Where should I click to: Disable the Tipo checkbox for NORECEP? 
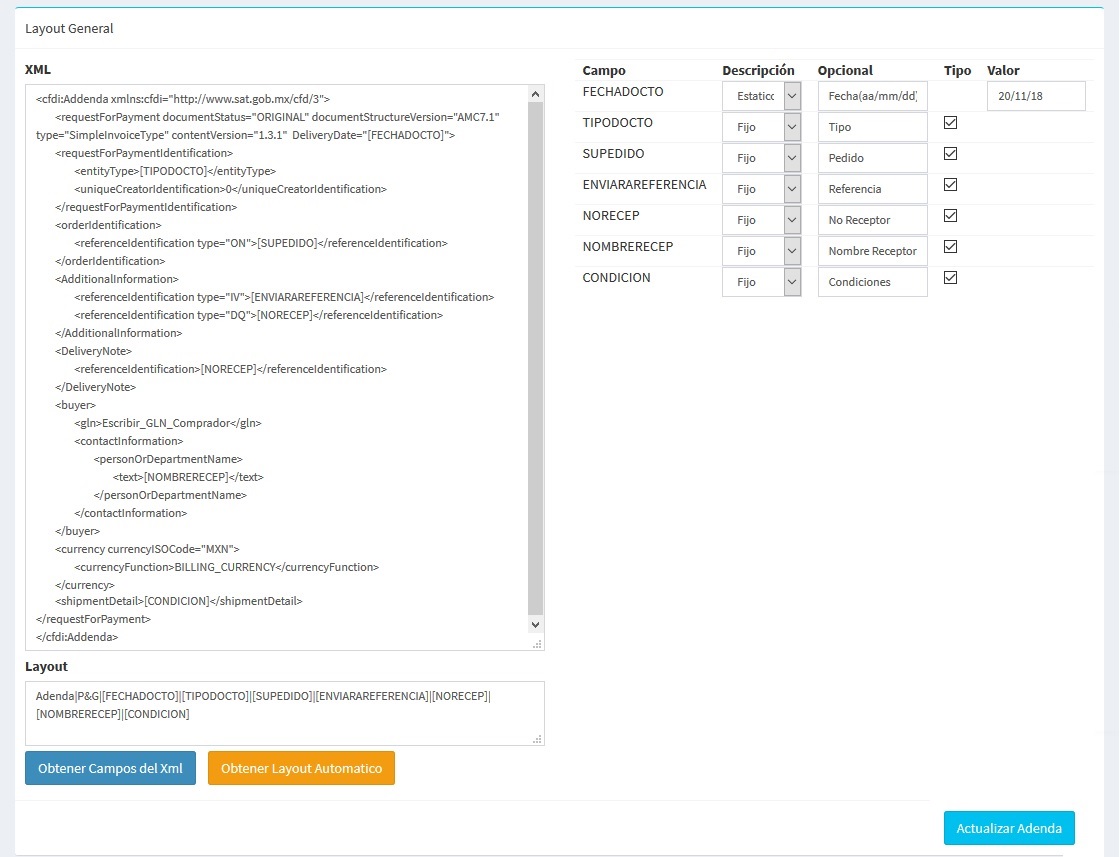(951, 215)
